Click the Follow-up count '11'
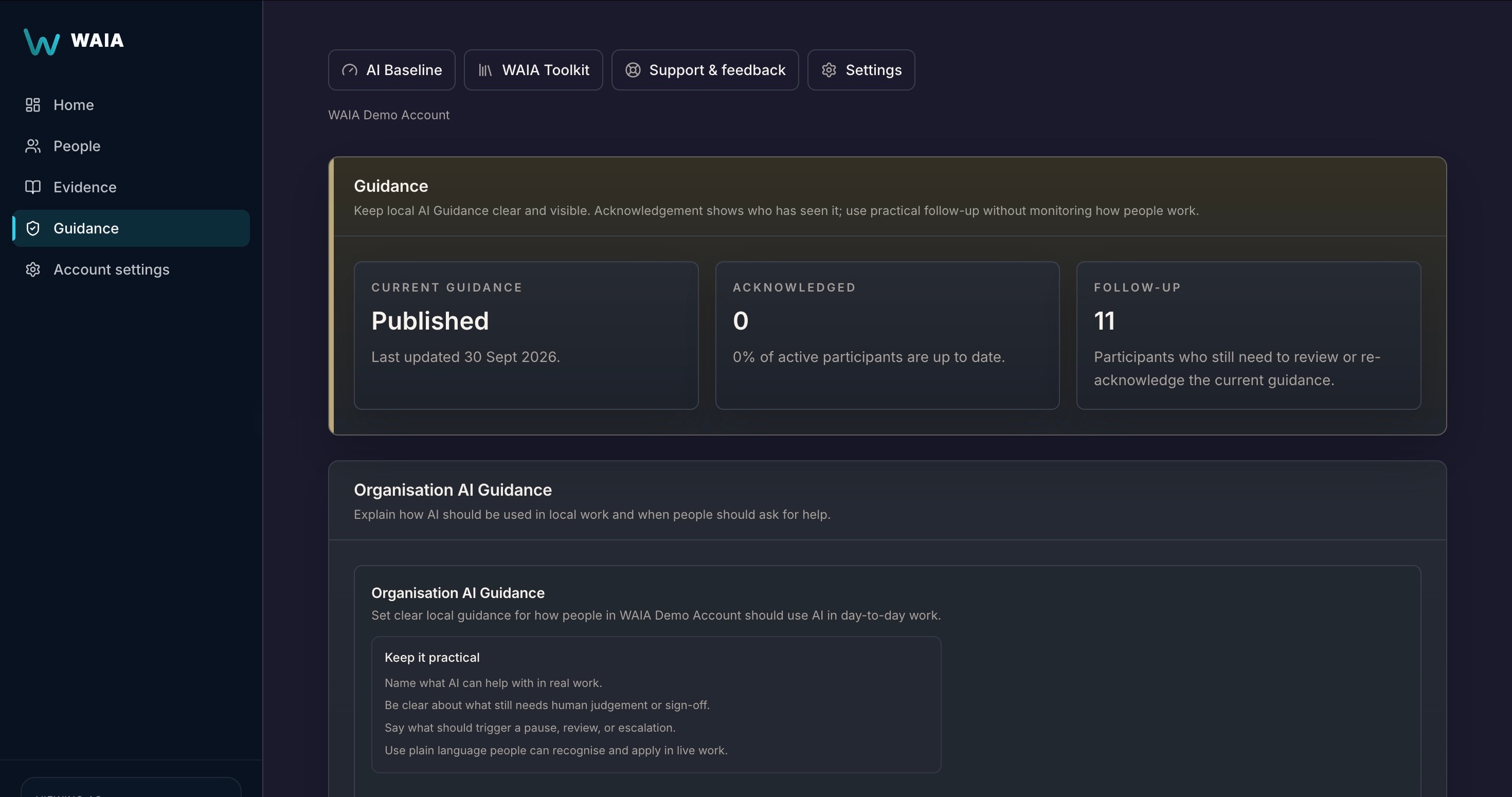Image resolution: width=1512 pixels, height=797 pixels. click(x=1104, y=321)
